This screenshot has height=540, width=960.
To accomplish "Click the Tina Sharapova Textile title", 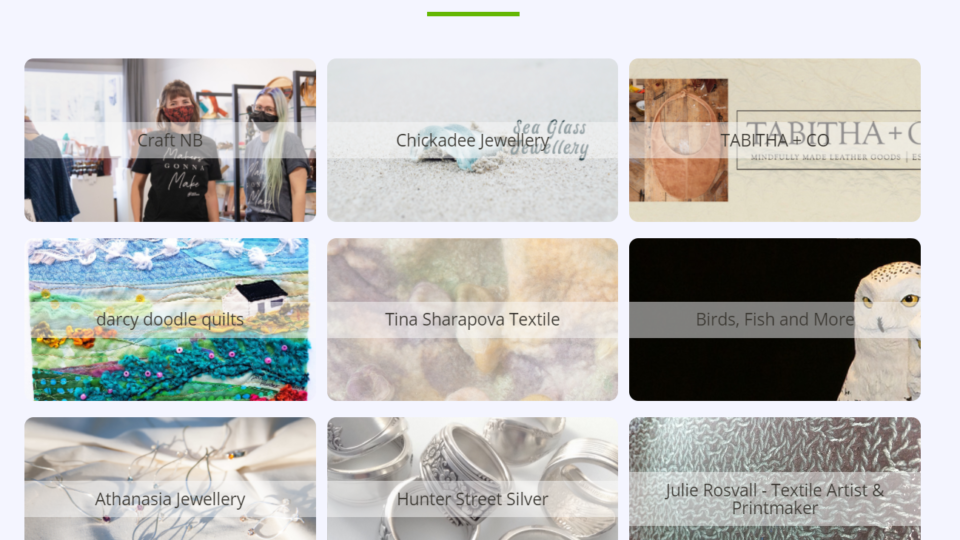I will coord(473,320).
